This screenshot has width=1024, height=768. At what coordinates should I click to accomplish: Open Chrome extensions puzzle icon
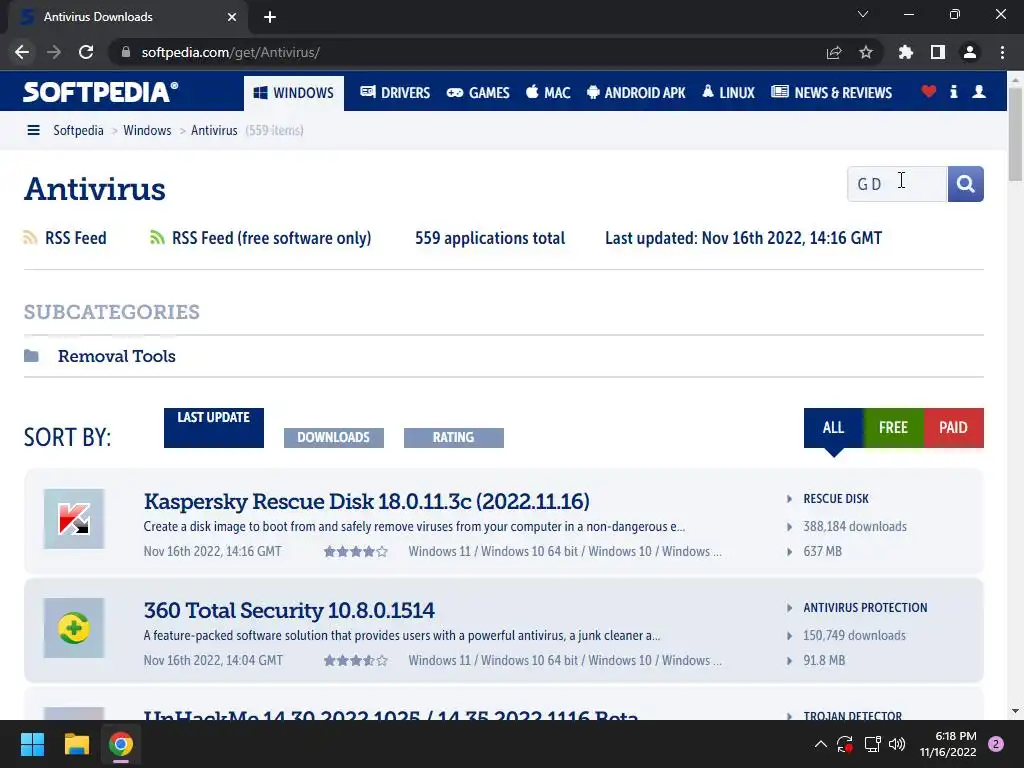pos(906,52)
